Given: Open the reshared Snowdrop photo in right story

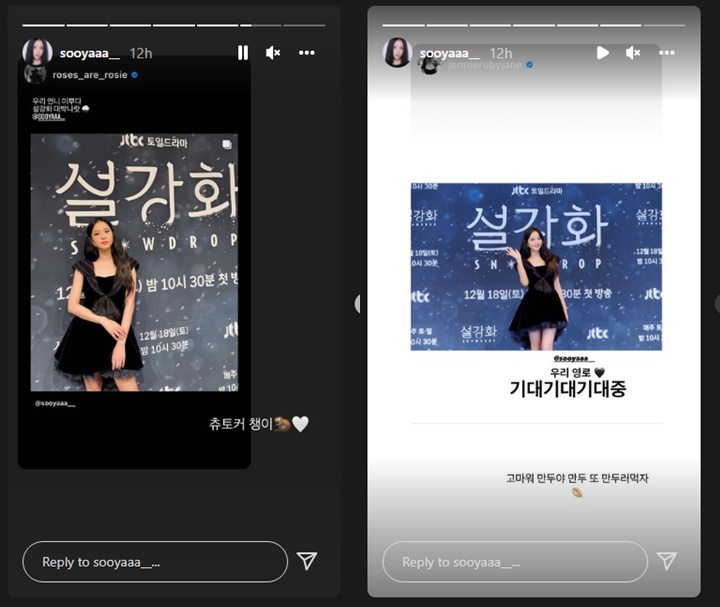Looking at the screenshot, I should click(x=536, y=266).
